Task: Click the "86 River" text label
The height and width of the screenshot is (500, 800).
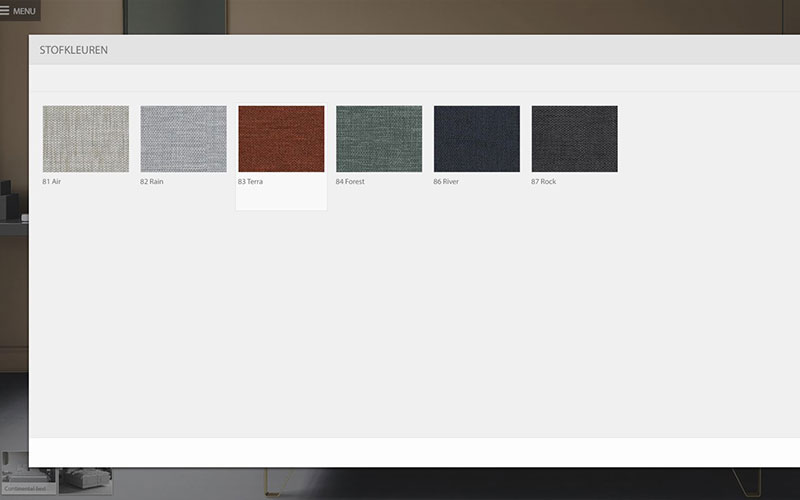Action: click(x=447, y=182)
